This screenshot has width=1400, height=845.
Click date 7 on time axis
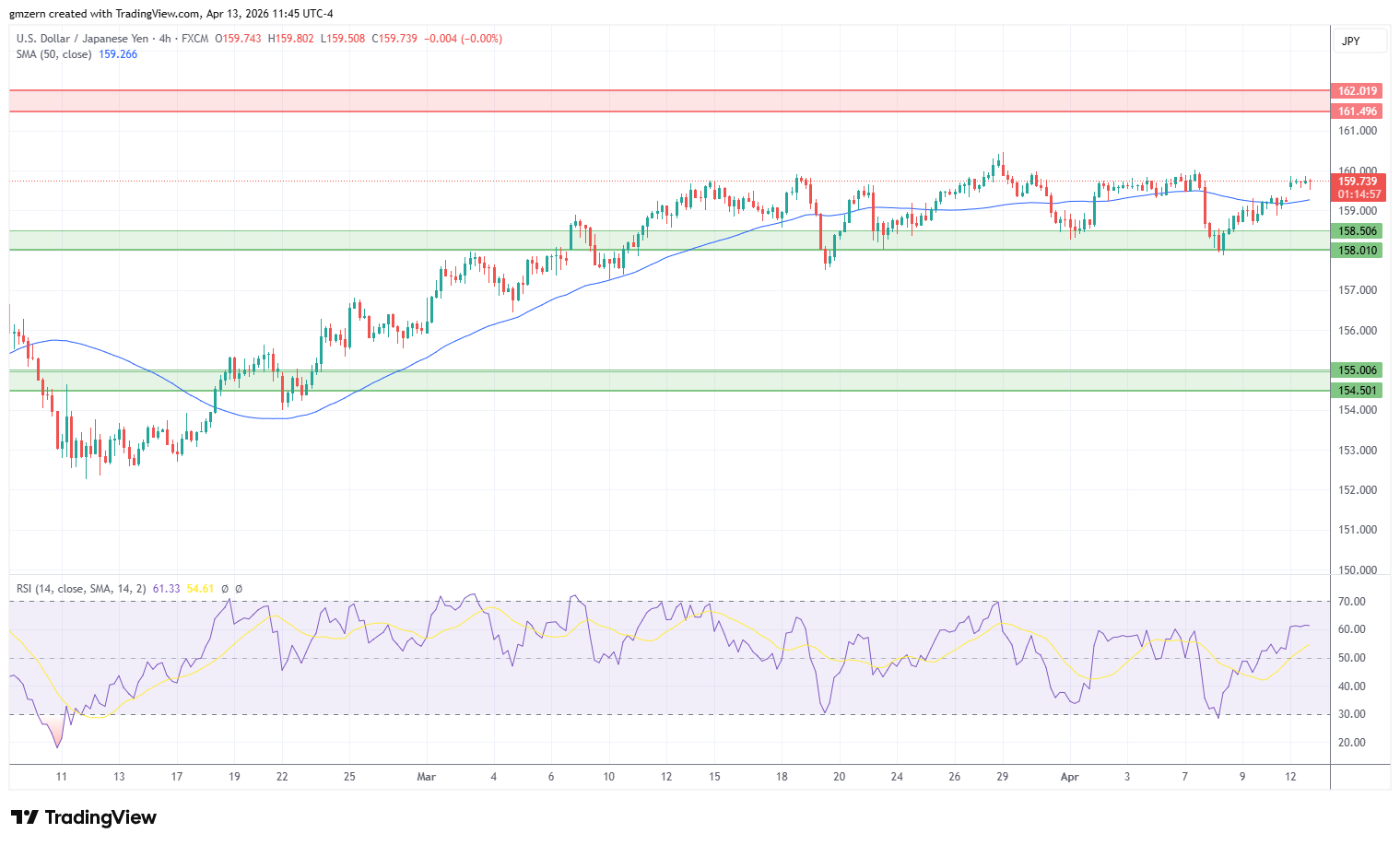[x=1184, y=777]
